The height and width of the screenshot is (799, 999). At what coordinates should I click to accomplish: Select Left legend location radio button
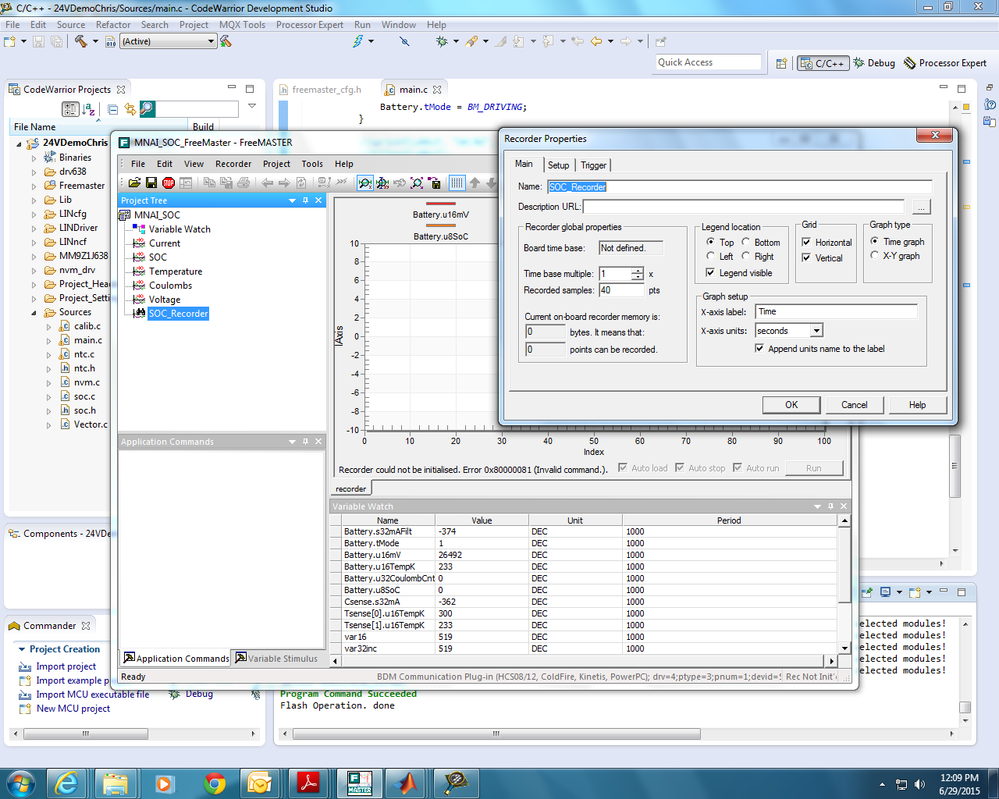click(710, 256)
